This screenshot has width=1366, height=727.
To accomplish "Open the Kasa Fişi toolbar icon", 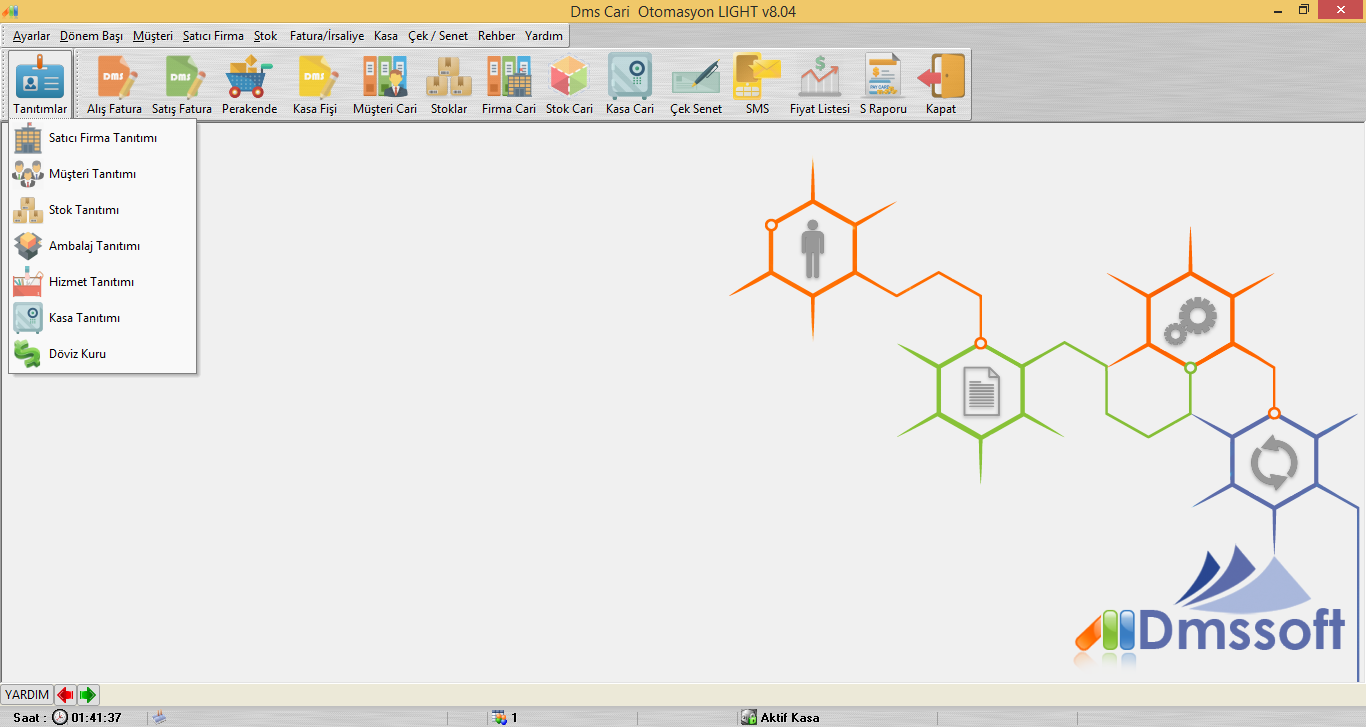I will (315, 78).
